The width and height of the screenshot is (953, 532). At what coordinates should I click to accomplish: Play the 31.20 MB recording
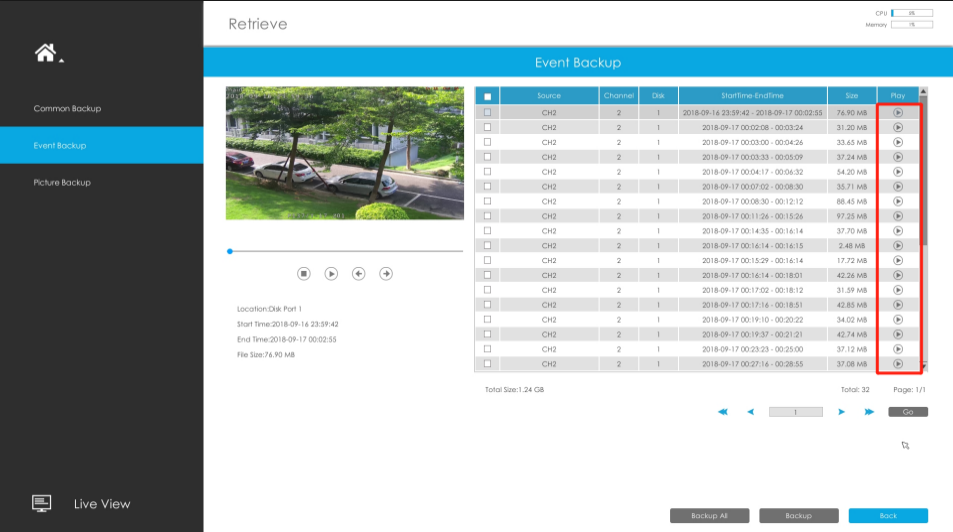(x=898, y=127)
